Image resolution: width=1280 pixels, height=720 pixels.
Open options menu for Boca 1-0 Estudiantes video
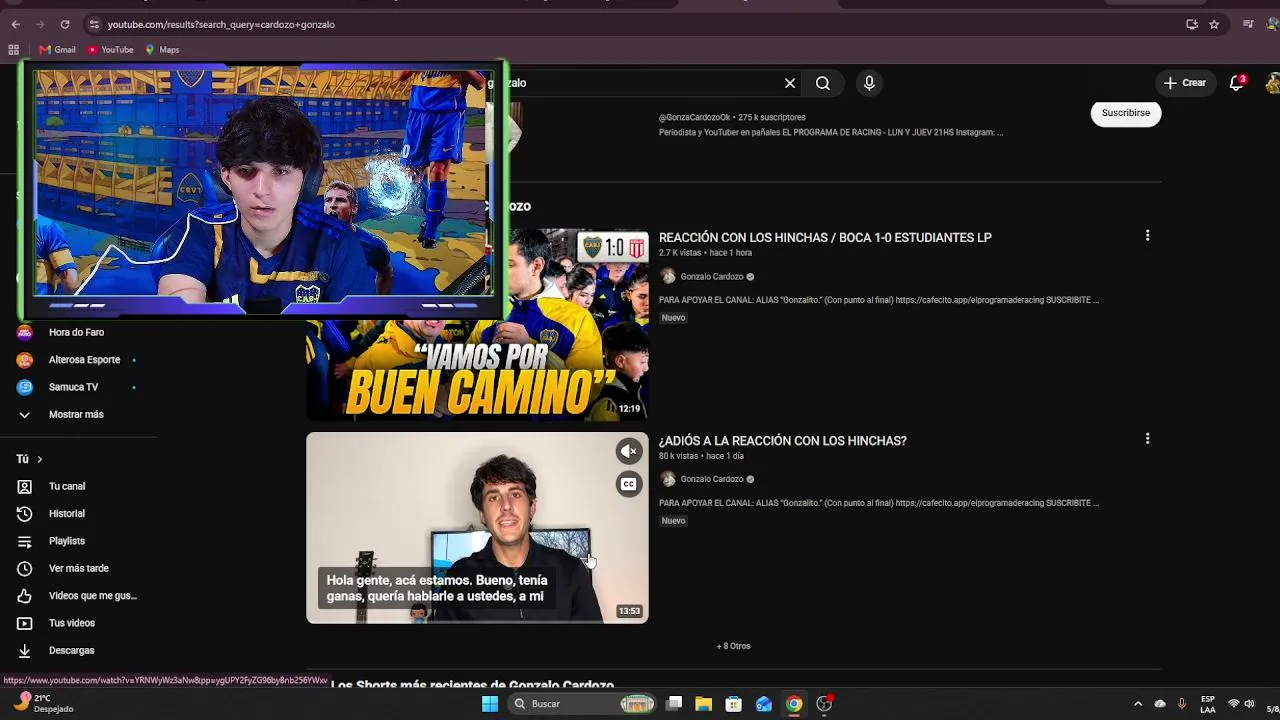tap(1147, 236)
